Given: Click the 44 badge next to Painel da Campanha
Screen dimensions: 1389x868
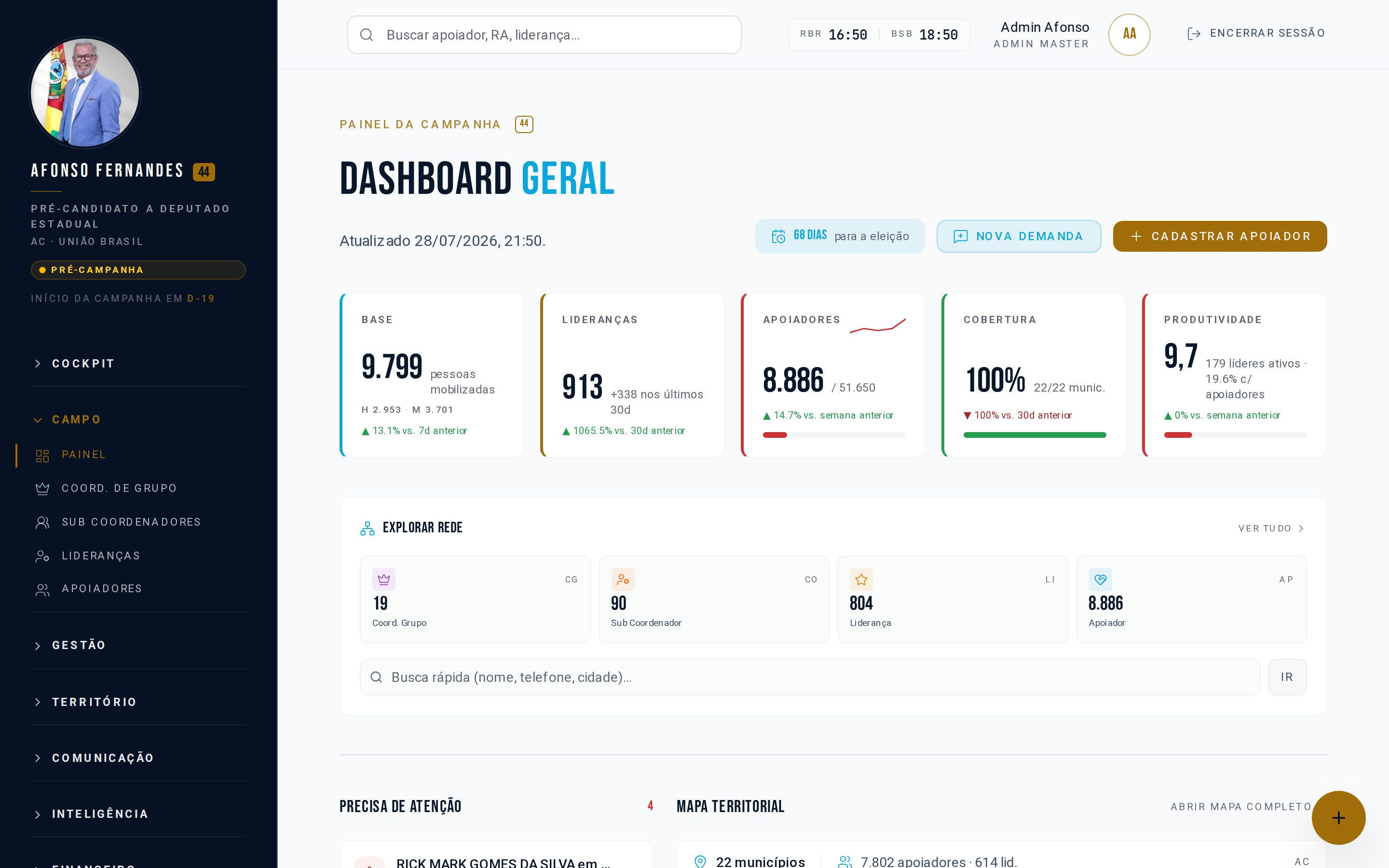Looking at the screenshot, I should coord(524,124).
